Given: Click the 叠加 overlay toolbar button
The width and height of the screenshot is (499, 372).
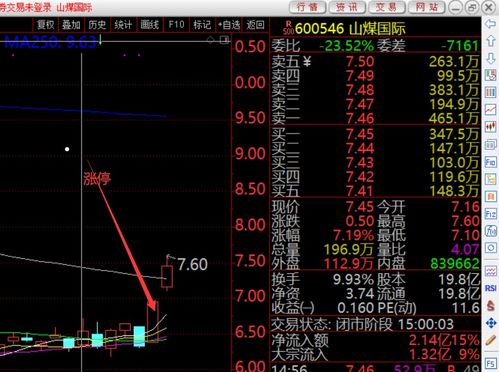Looking at the screenshot, I should [x=71, y=25].
